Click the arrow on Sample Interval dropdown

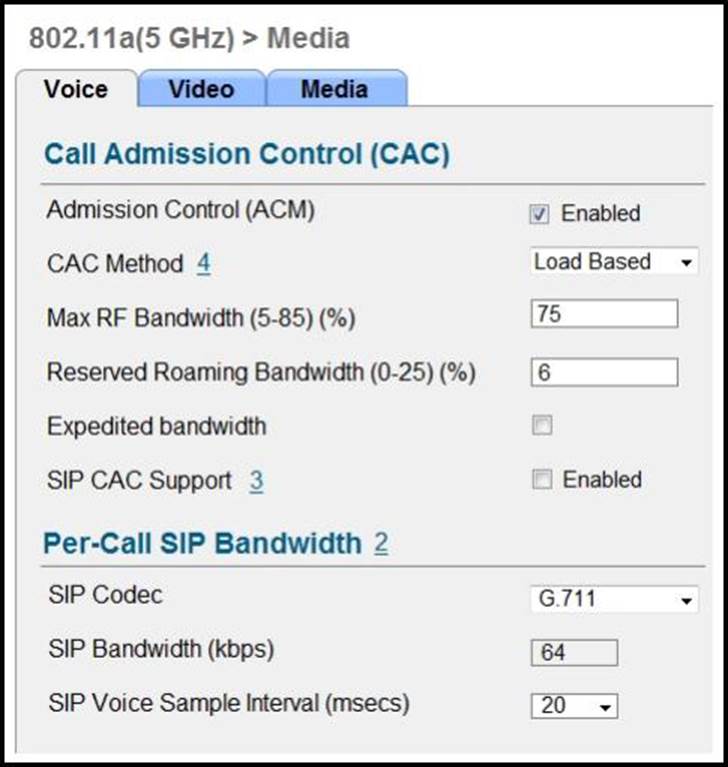point(605,707)
